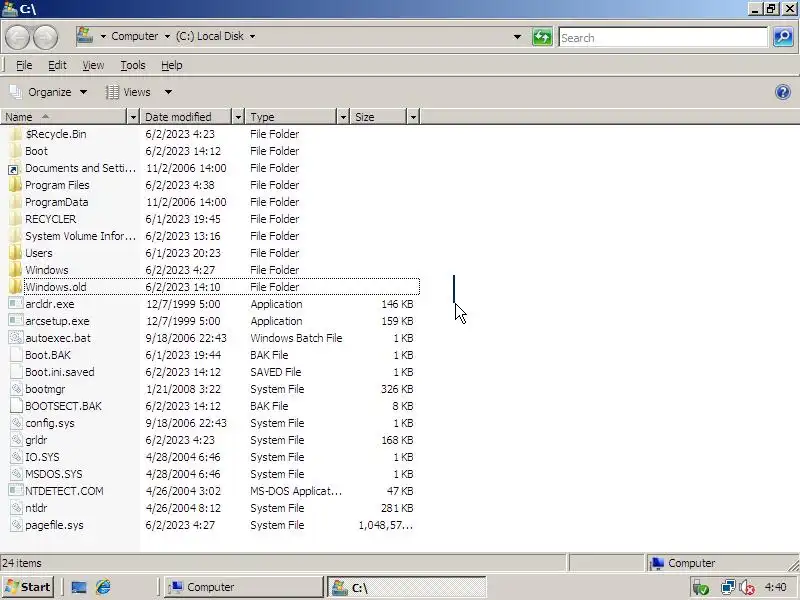Expand arrow after (C:) Local Disk

click(x=252, y=36)
